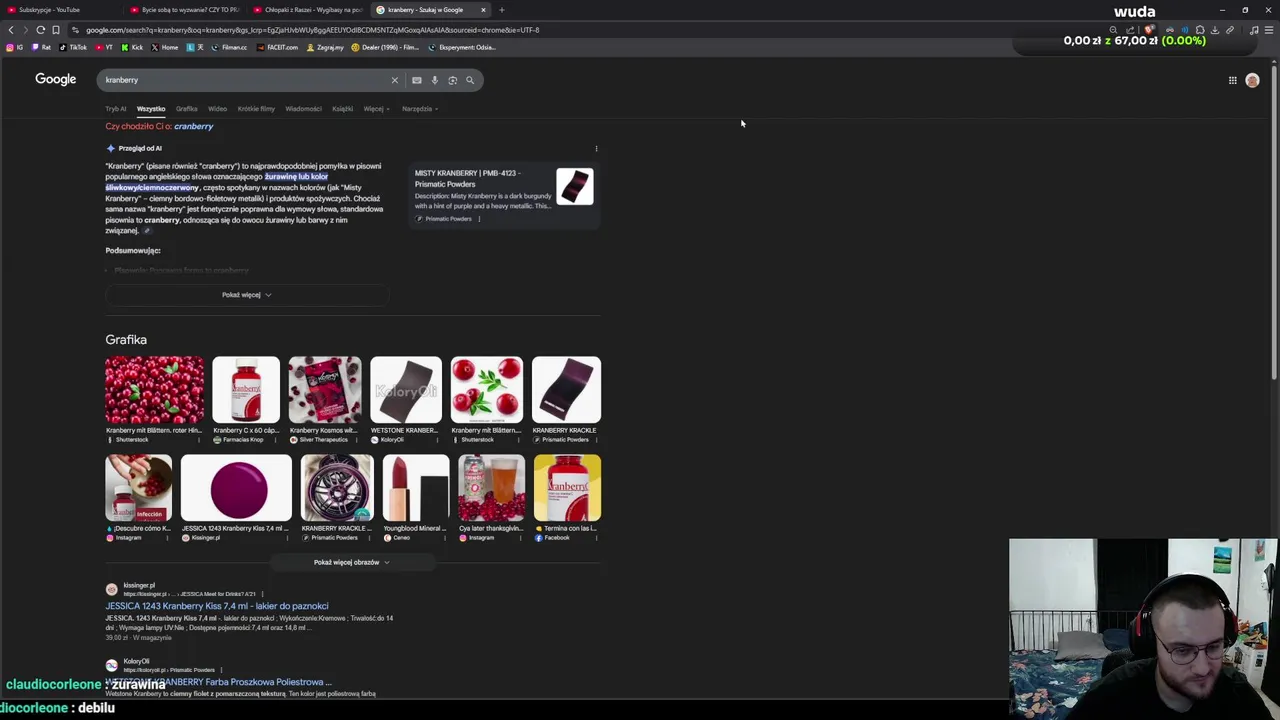This screenshot has height=720, width=1280.
Task: Open the IG bookmark
Action: 15,47
